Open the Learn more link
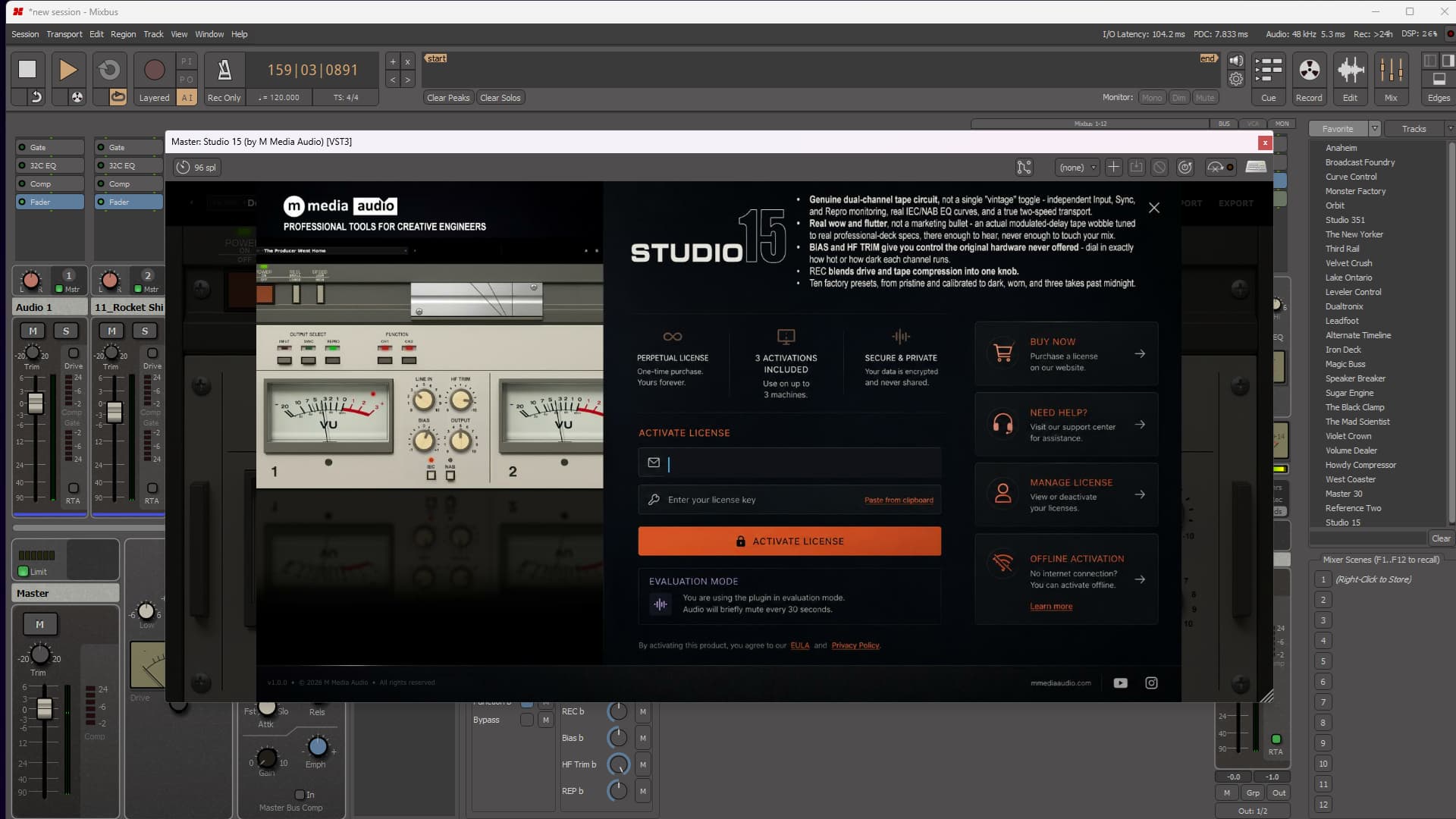Screen dimensions: 1456x819 click(x=1050, y=607)
